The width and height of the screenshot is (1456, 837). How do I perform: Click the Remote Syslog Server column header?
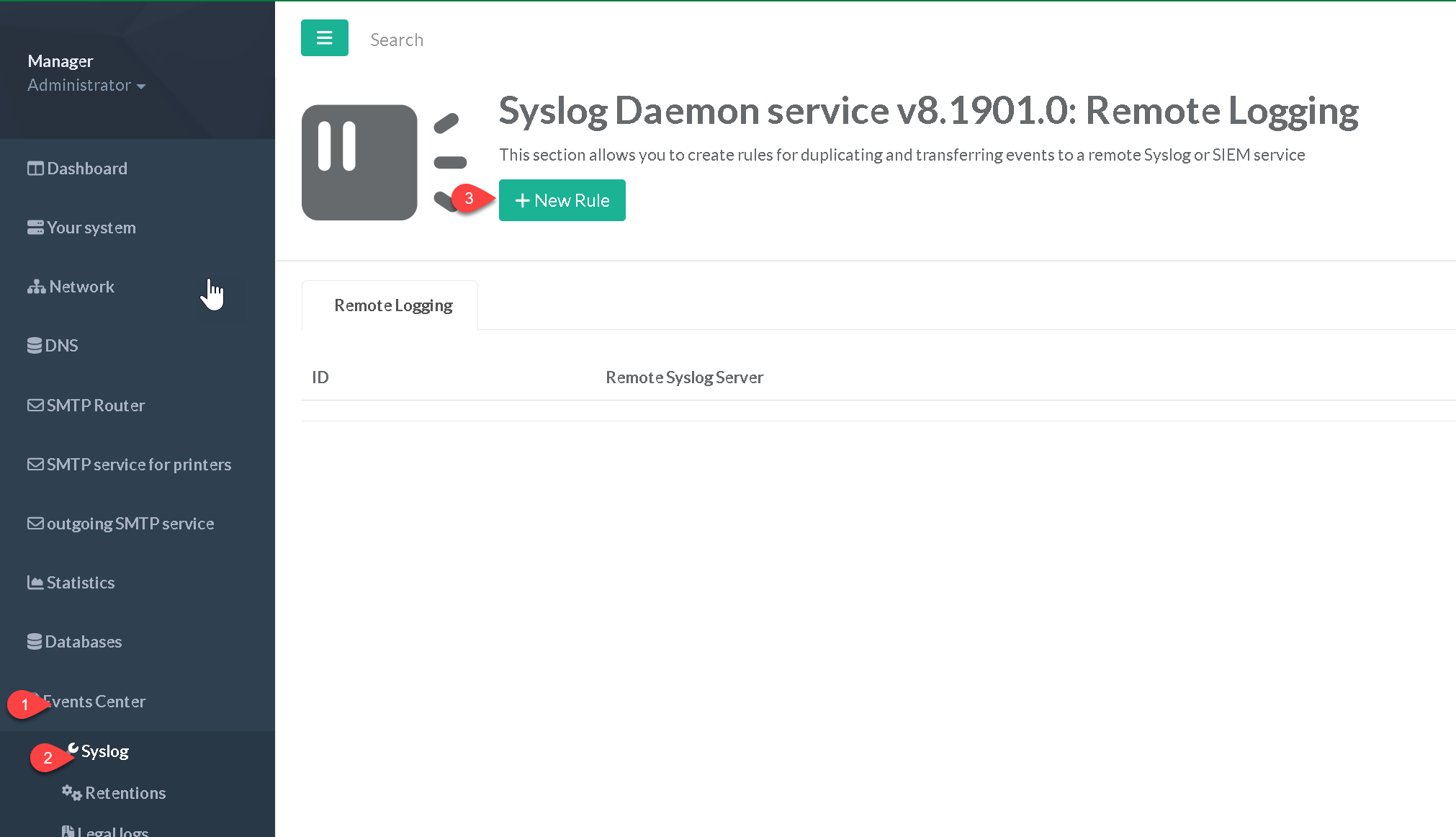pos(684,377)
